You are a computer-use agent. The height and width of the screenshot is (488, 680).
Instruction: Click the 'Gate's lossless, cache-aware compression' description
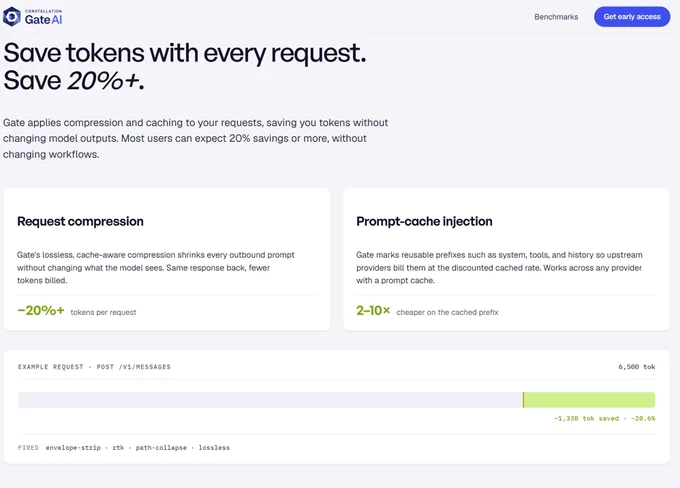[156, 268]
